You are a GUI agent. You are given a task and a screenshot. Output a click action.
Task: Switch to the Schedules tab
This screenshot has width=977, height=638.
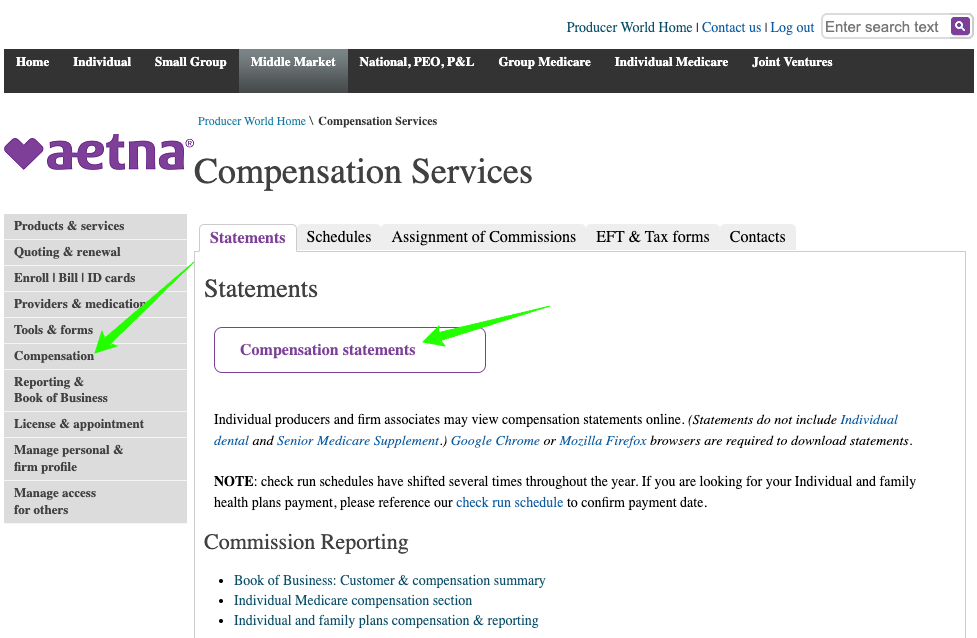click(x=339, y=237)
